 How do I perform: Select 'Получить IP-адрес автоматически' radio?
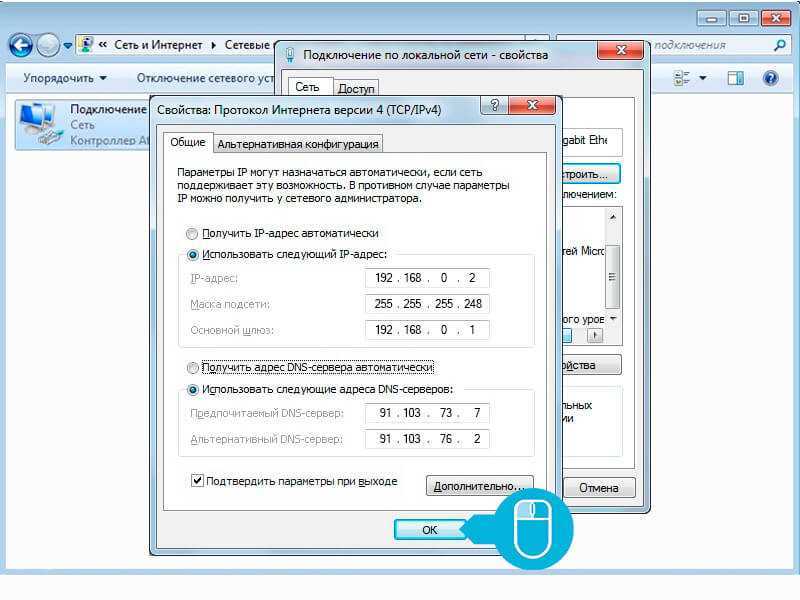point(192,234)
